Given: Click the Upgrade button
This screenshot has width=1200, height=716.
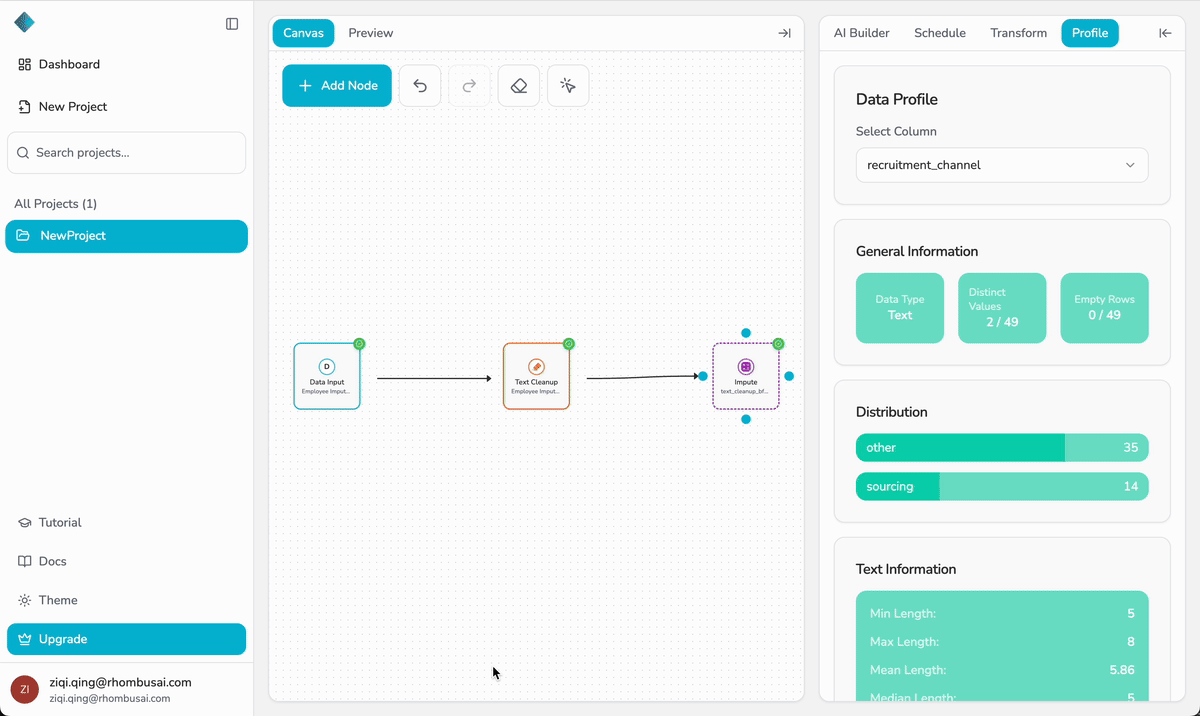Looking at the screenshot, I should pos(126,639).
